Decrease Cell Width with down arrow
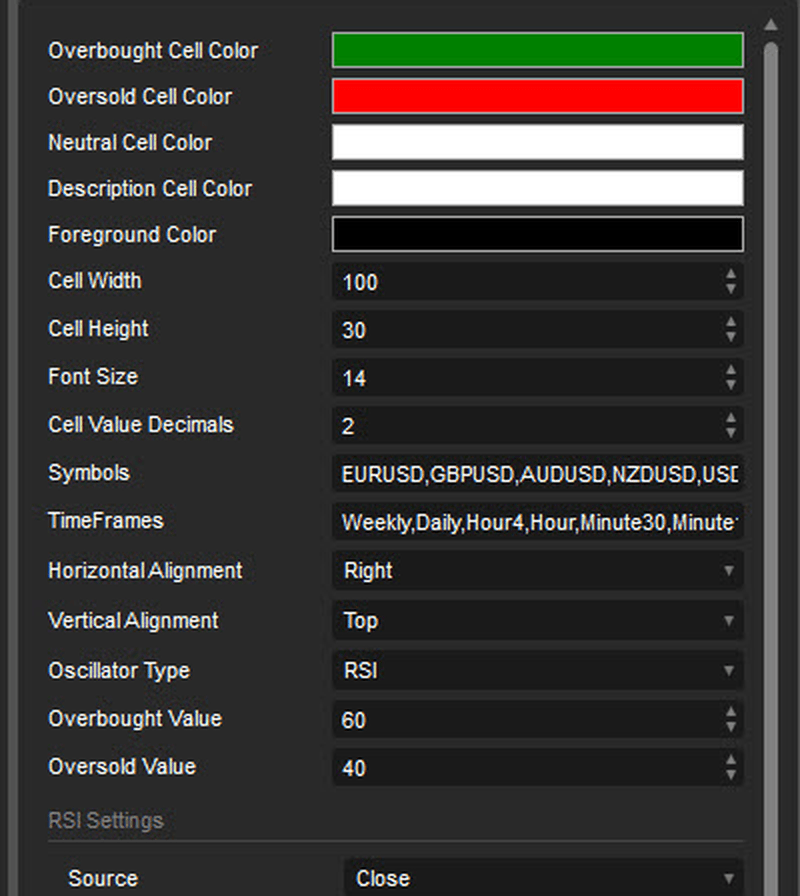 (730, 289)
